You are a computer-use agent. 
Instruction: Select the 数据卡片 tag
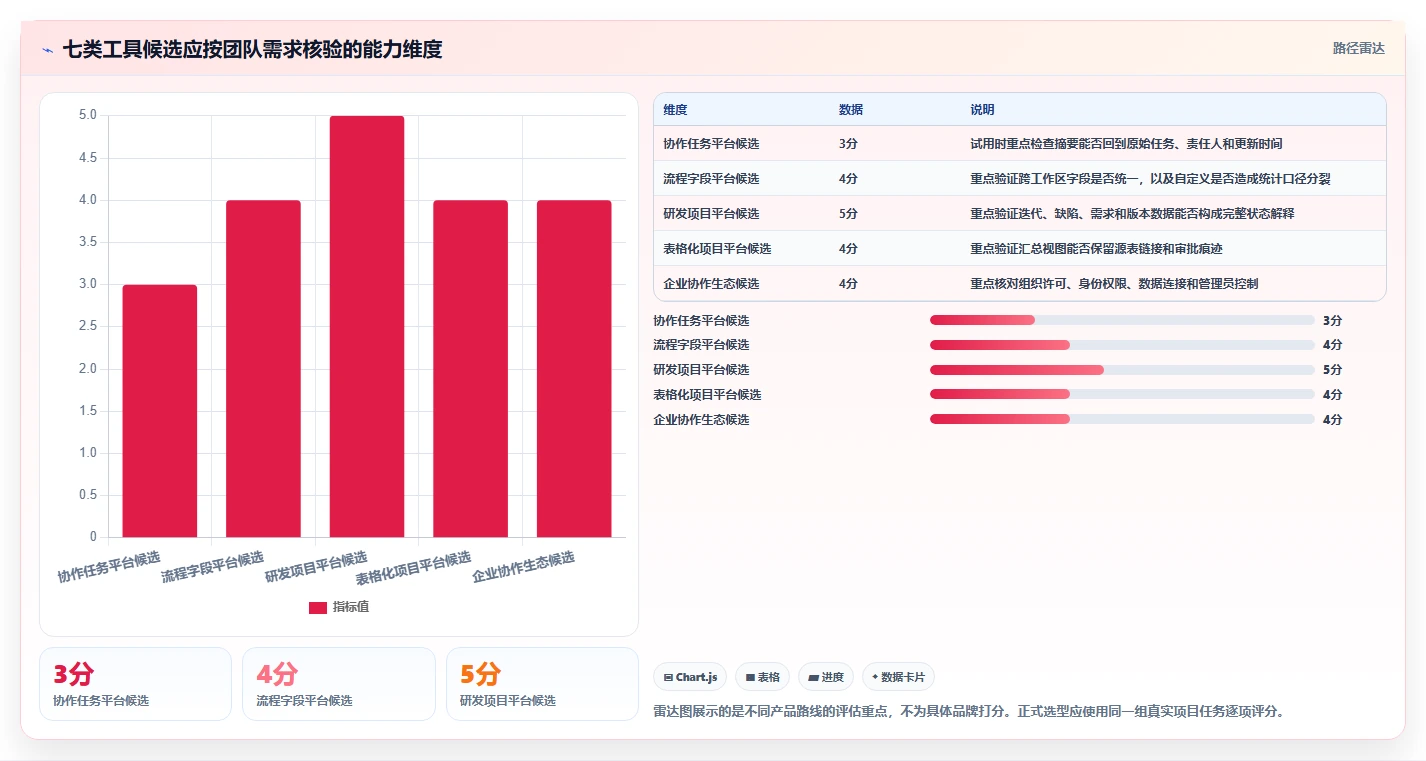click(x=898, y=677)
